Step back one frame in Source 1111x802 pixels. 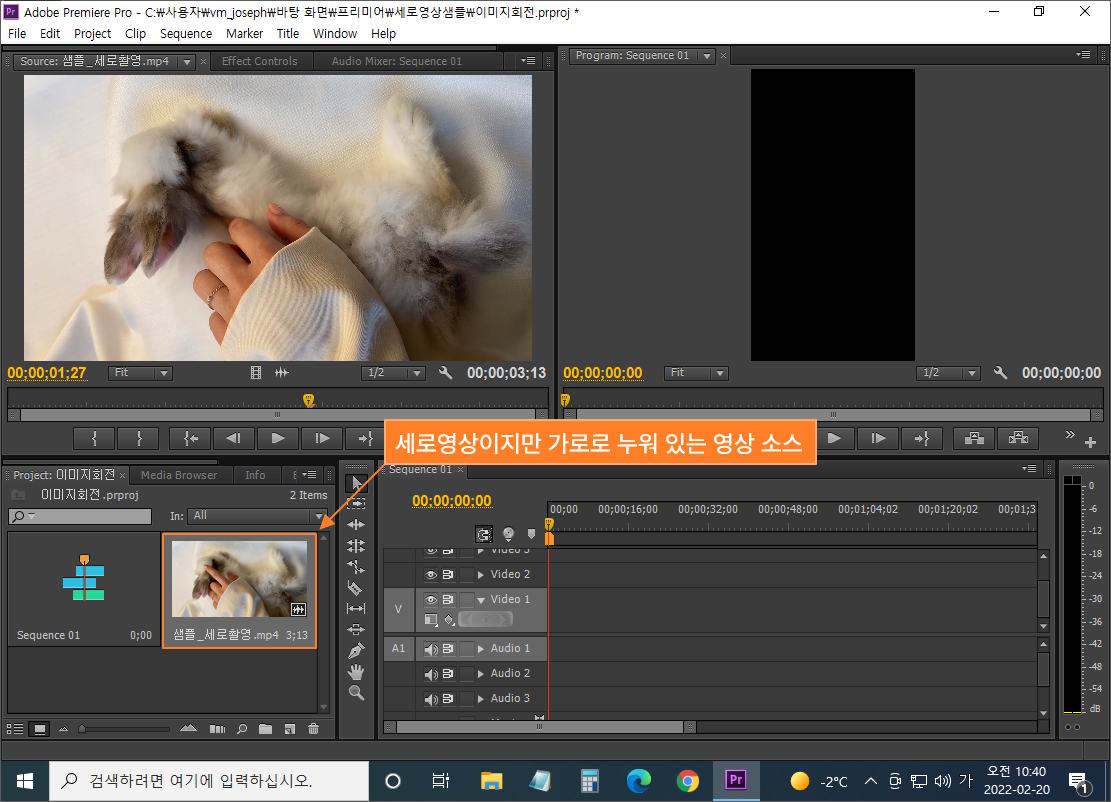(234, 439)
